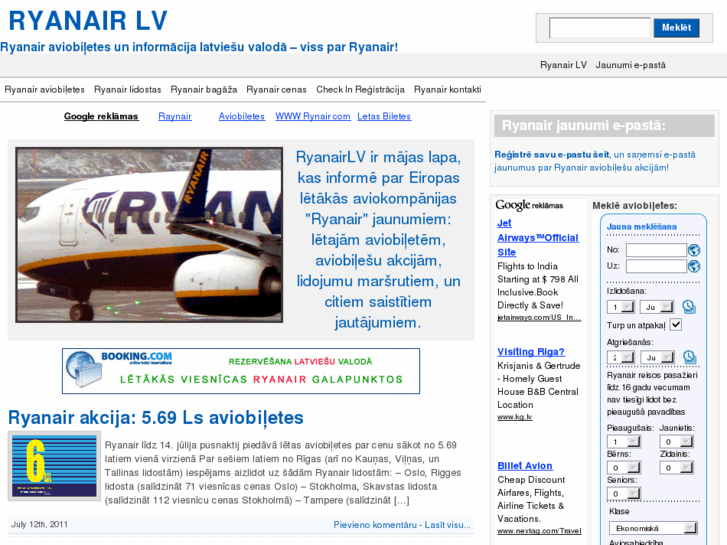Click Lasīt visu... link
The width and height of the screenshot is (727, 545).
[x=447, y=525]
